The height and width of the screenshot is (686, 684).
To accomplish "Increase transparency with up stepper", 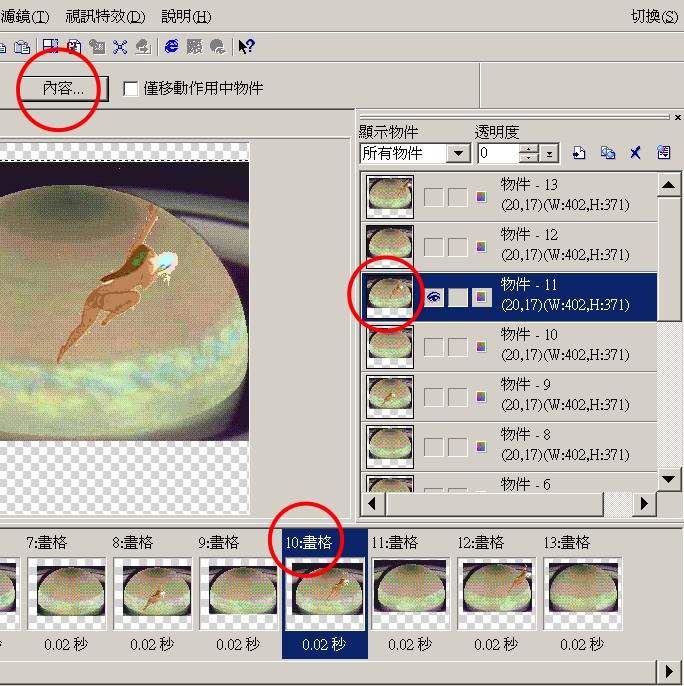I will tap(529, 149).
